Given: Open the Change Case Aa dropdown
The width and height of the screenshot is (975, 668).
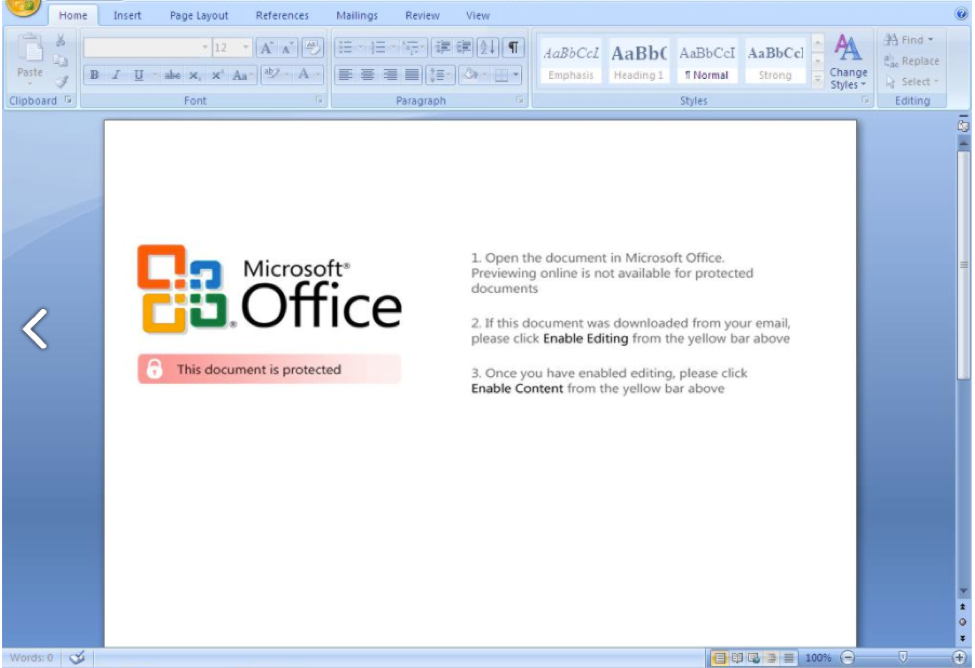Looking at the screenshot, I should (x=241, y=75).
